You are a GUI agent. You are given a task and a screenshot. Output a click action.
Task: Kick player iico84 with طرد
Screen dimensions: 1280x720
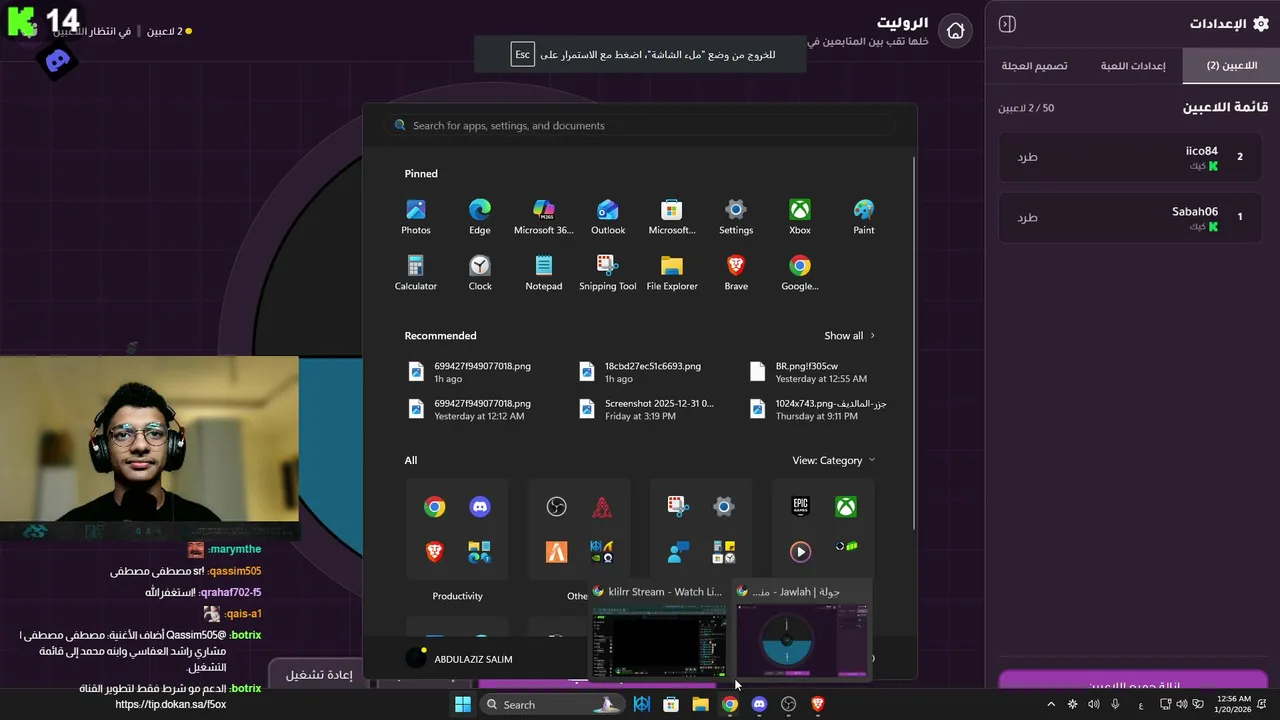[1028, 157]
